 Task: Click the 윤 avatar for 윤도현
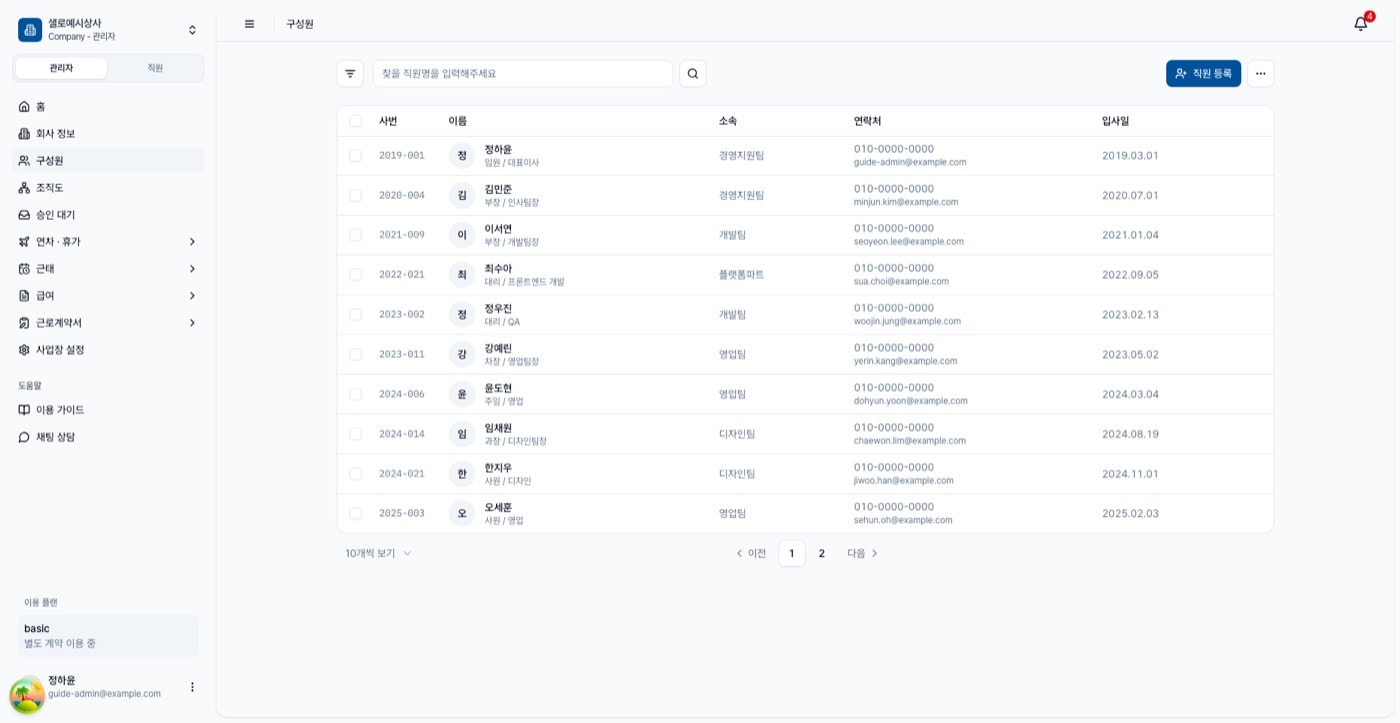pos(462,394)
